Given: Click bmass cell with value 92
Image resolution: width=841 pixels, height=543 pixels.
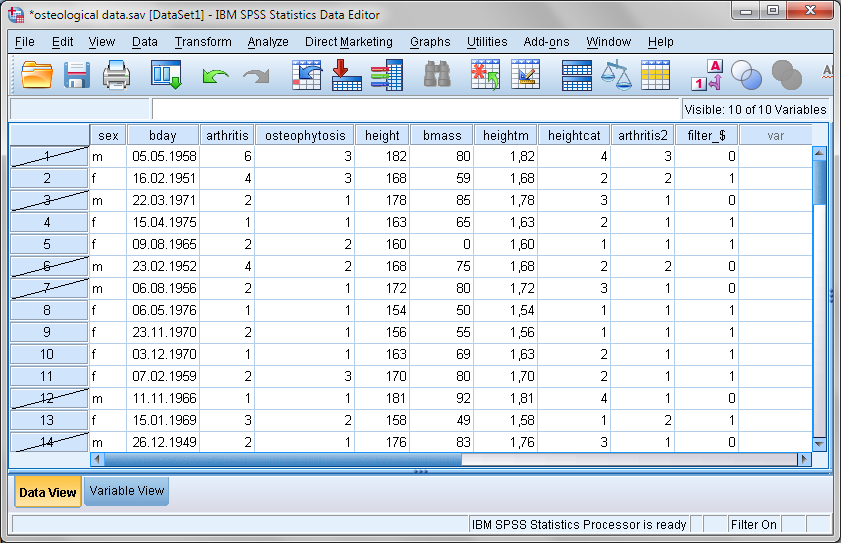Looking at the screenshot, I should tap(441, 398).
